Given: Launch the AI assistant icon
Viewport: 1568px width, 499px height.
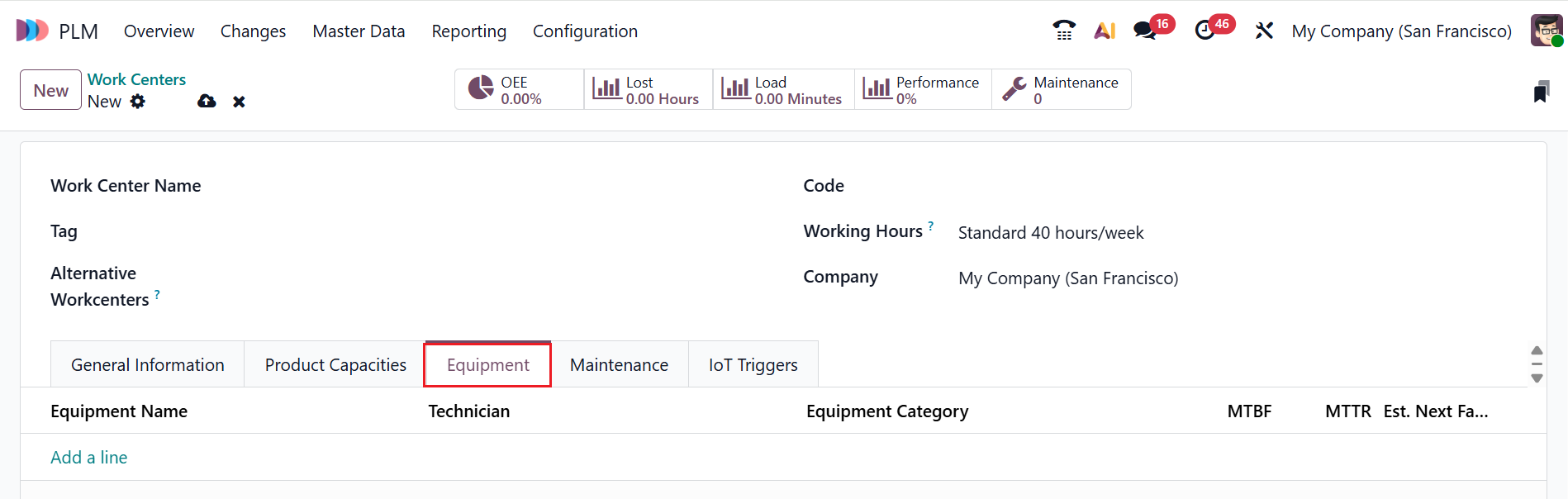Looking at the screenshot, I should [x=1105, y=31].
